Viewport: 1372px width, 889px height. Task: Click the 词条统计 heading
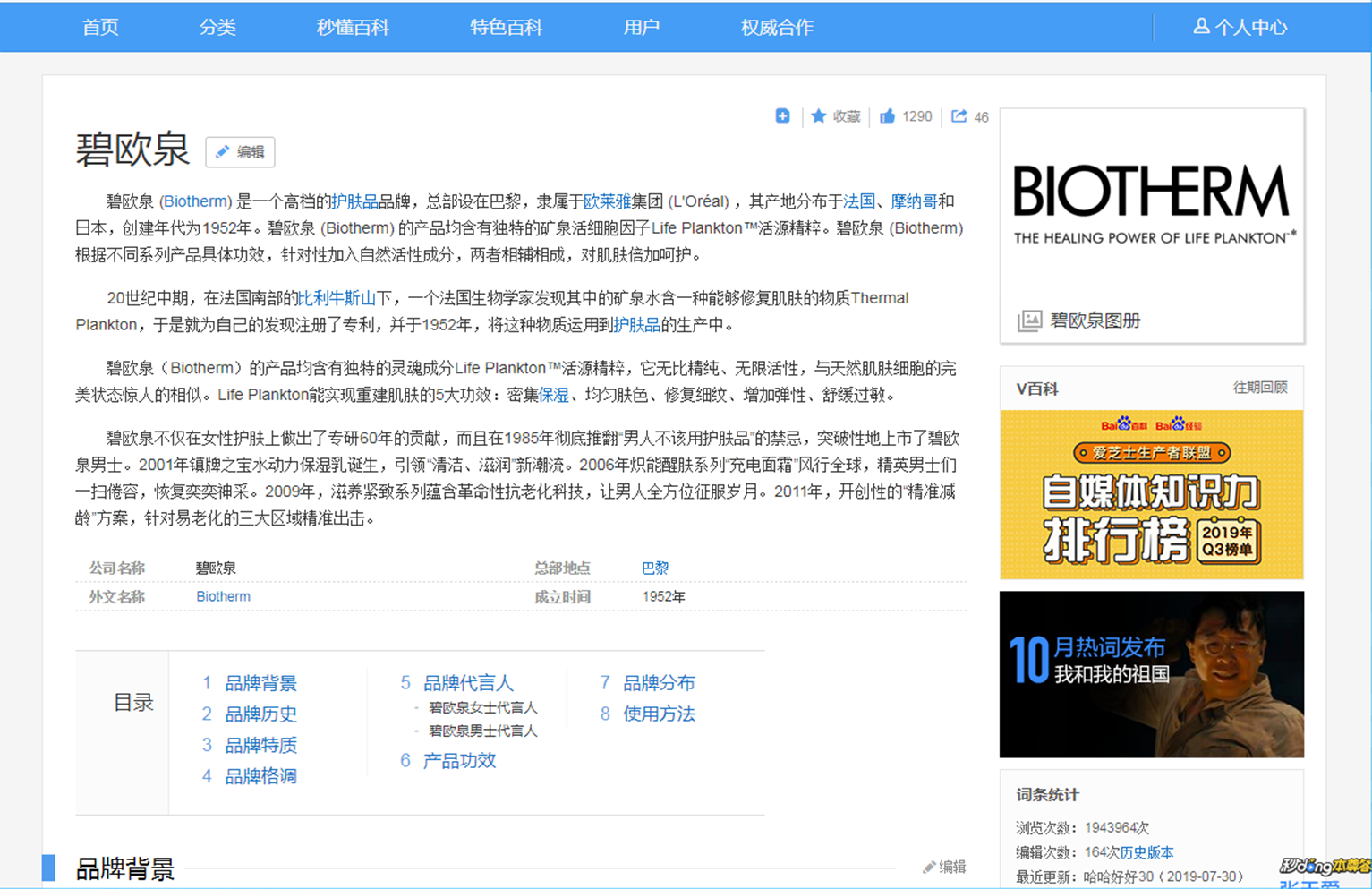pyautogui.click(x=1047, y=794)
